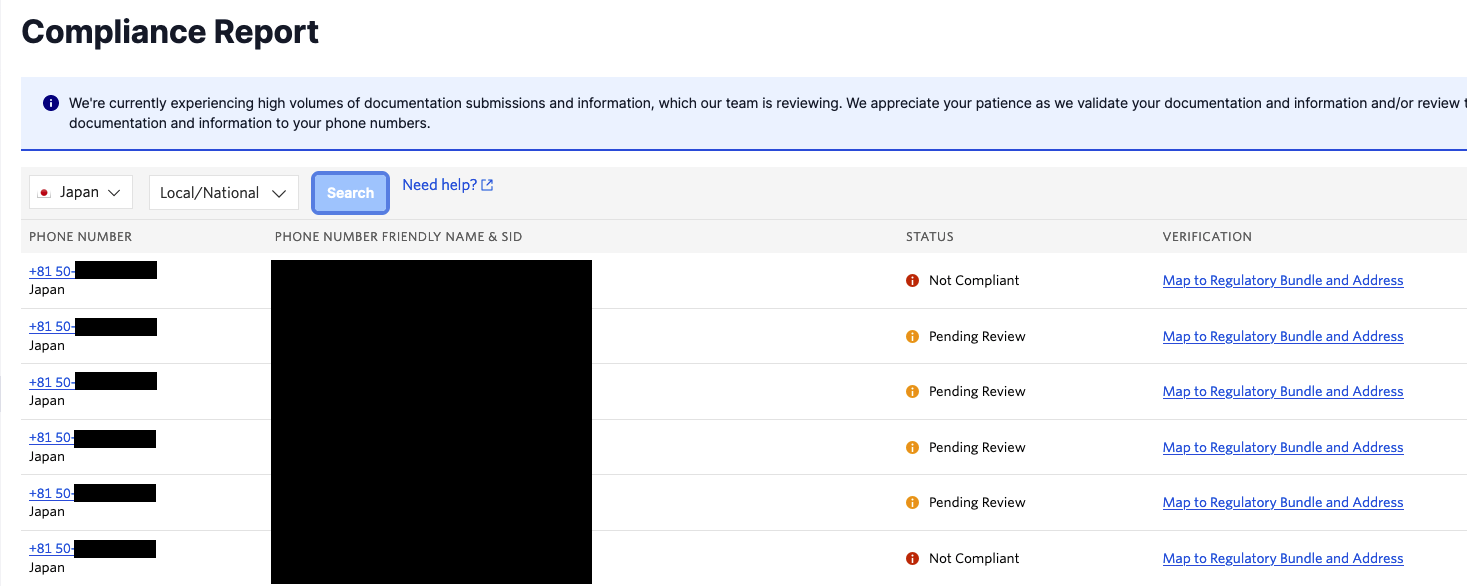Click the Compliance Report page title
The height and width of the screenshot is (586, 1467).
click(170, 32)
